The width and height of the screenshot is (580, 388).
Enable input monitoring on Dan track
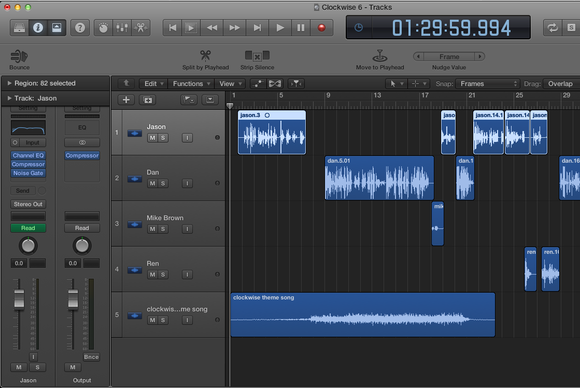(187, 183)
